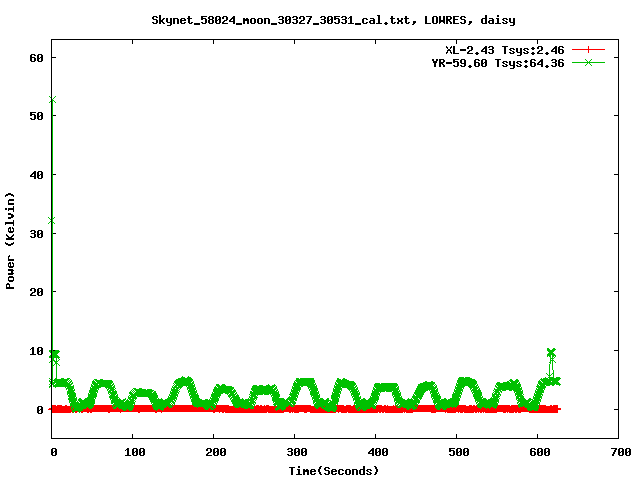Click the green spike data point near 53 Kelvin
The image size is (640, 480).
coord(52,100)
